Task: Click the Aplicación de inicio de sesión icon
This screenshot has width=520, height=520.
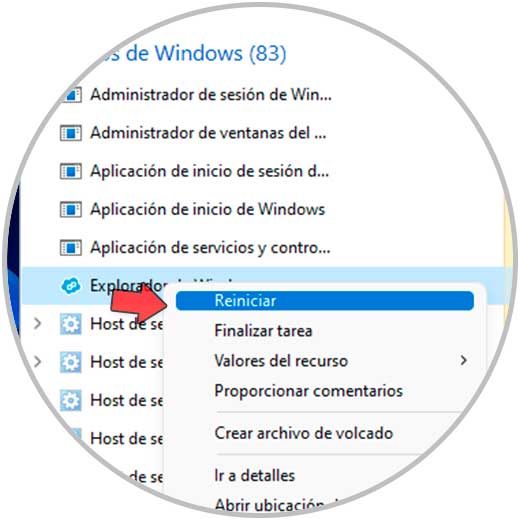Action: [x=71, y=171]
